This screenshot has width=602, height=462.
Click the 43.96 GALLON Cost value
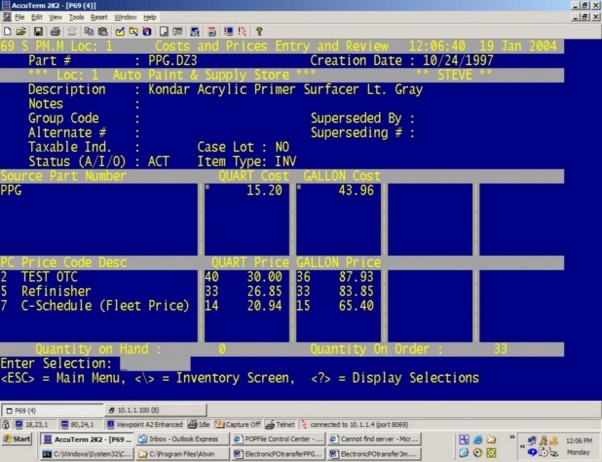(356, 190)
